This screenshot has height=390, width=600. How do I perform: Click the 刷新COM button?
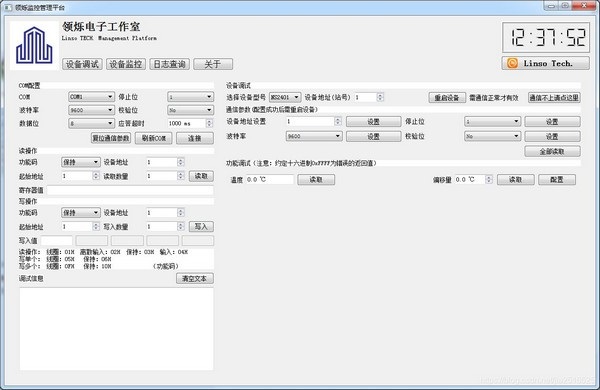click(x=153, y=138)
